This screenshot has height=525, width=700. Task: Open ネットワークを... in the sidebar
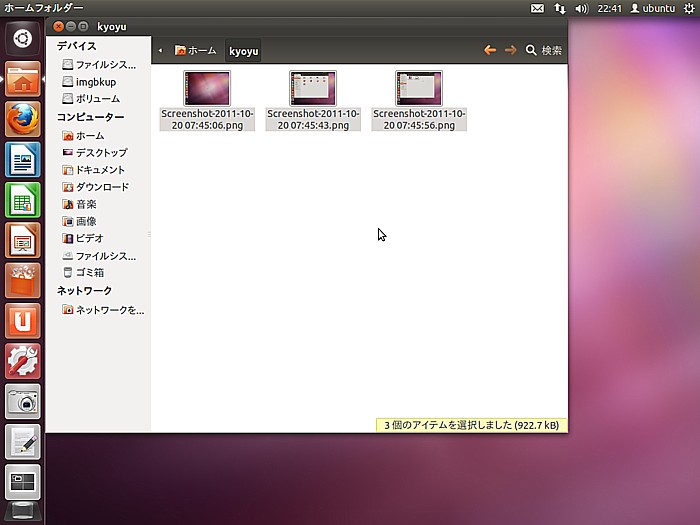(103, 310)
